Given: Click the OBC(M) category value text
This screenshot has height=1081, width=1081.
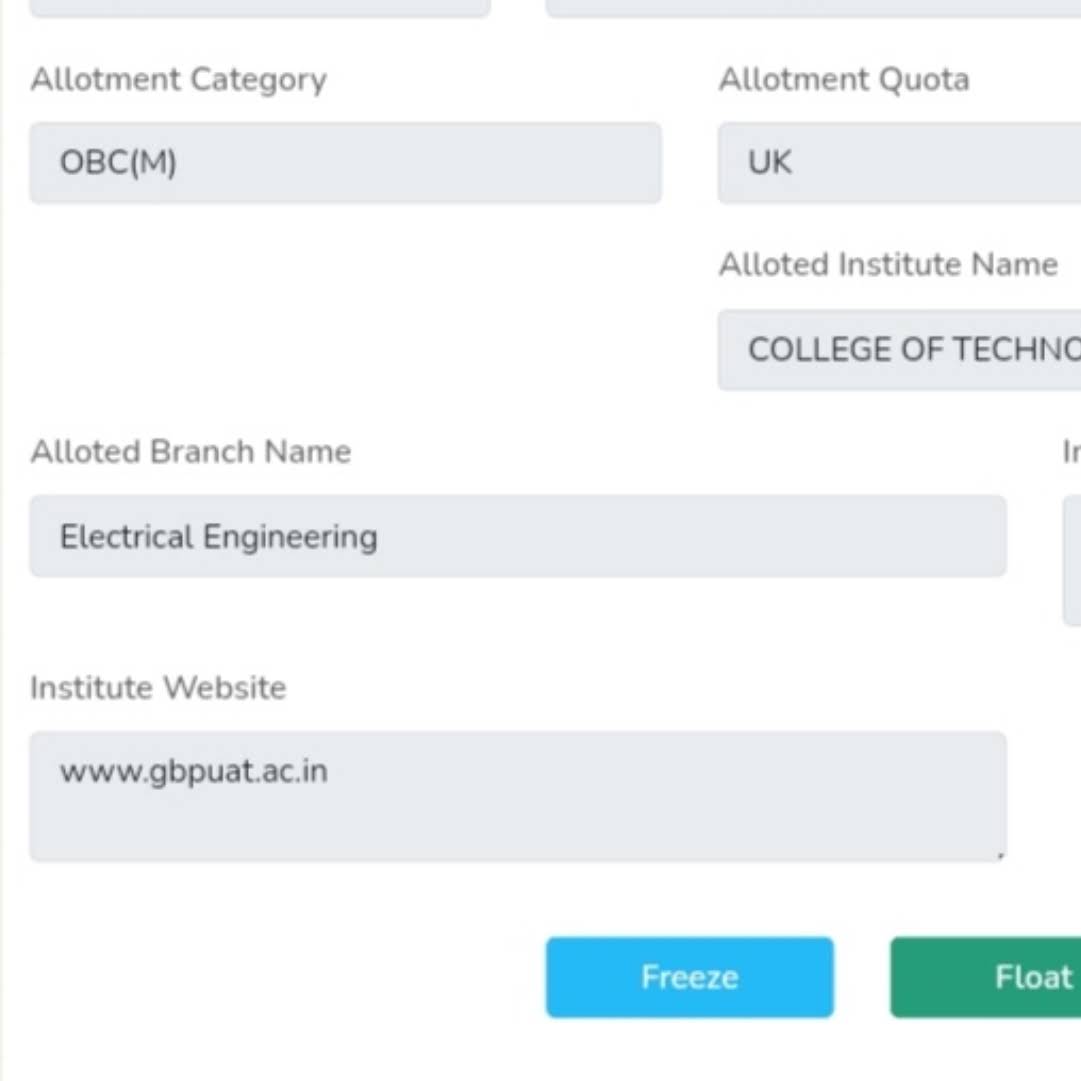Looking at the screenshot, I should (x=118, y=163).
